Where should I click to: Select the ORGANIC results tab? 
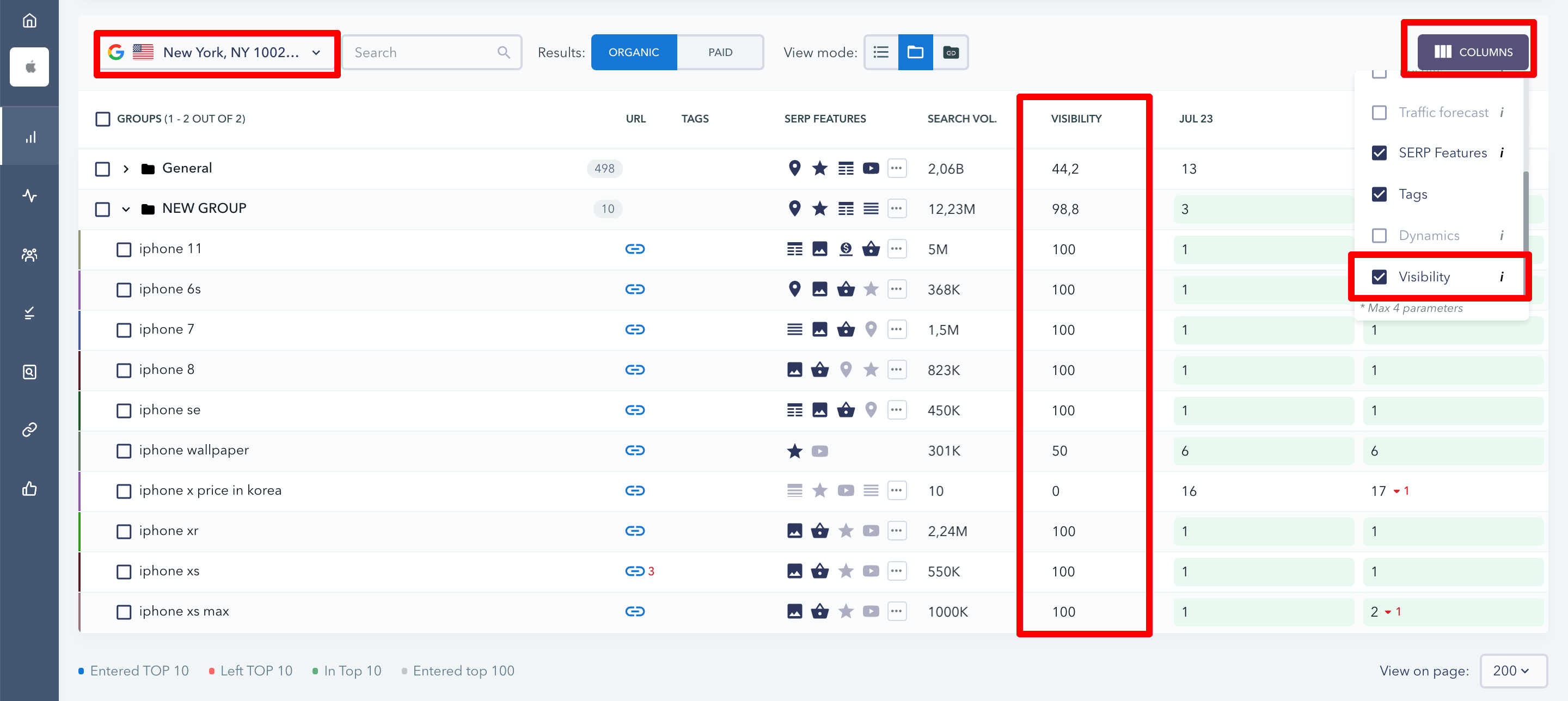(x=634, y=52)
